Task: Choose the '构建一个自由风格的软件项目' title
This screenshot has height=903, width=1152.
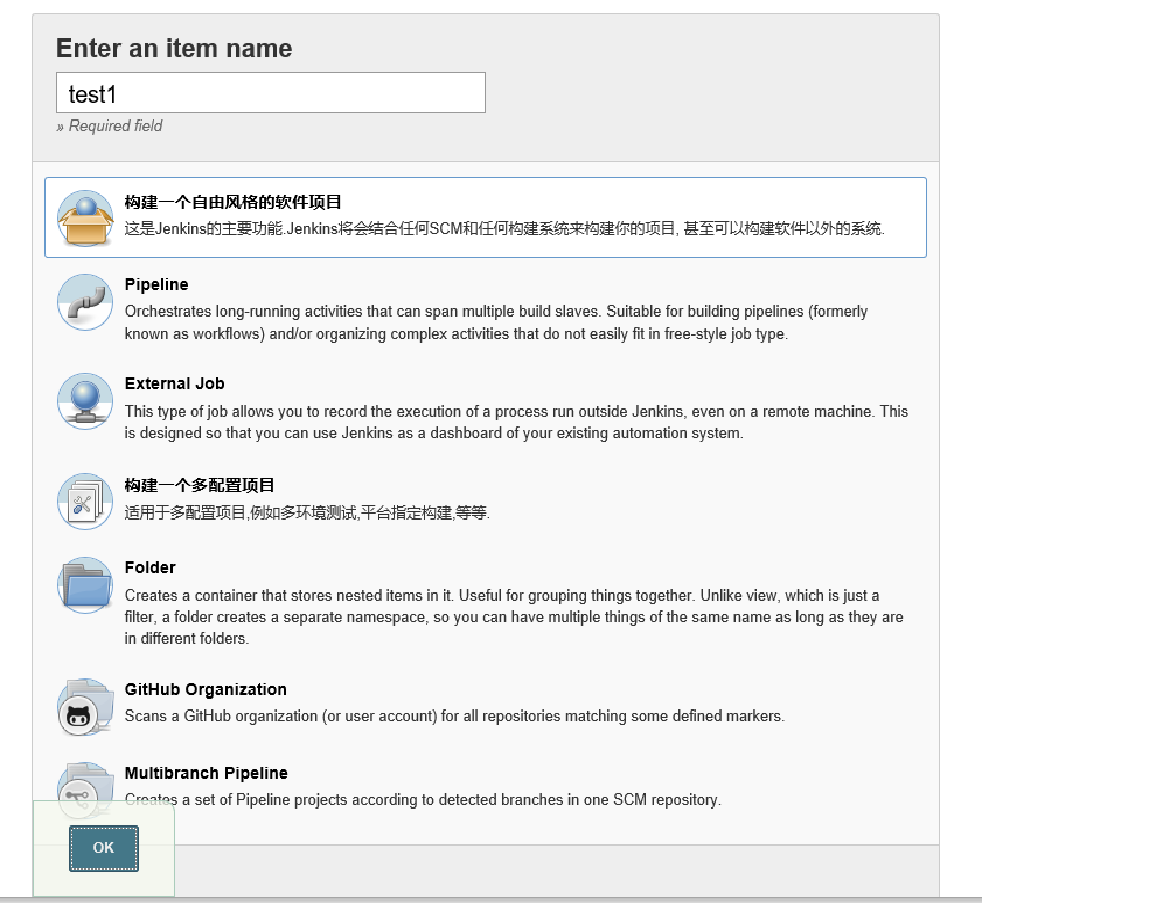Action: click(233, 202)
